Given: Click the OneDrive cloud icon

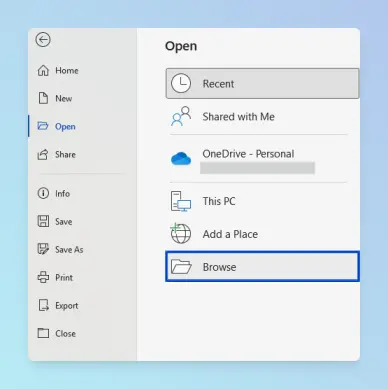Looking at the screenshot, I should tap(181, 158).
